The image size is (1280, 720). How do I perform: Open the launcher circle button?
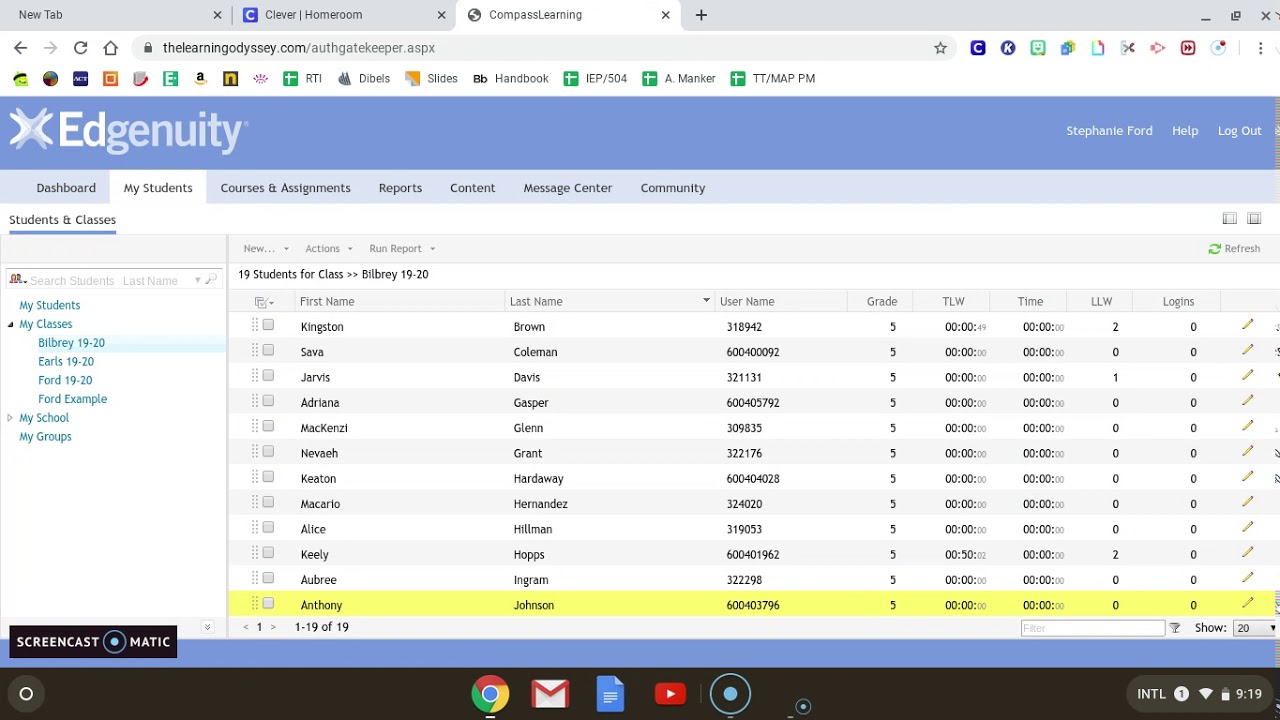26,693
